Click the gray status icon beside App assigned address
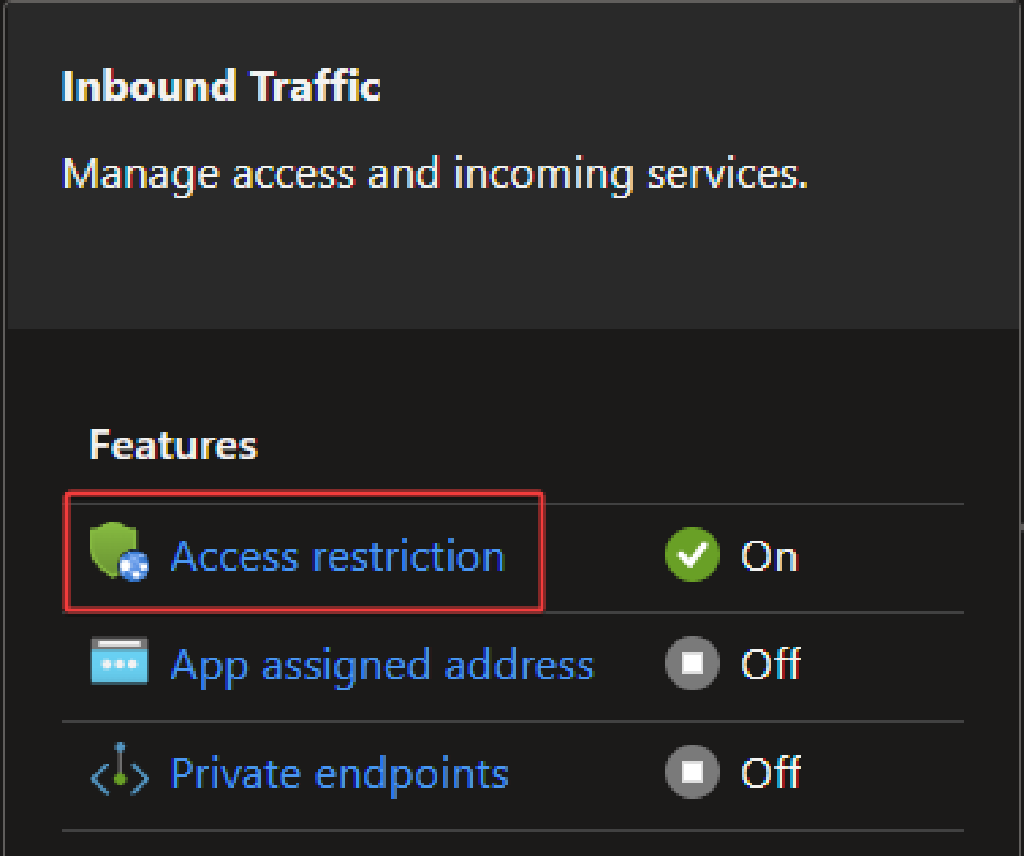 pyautogui.click(x=690, y=663)
